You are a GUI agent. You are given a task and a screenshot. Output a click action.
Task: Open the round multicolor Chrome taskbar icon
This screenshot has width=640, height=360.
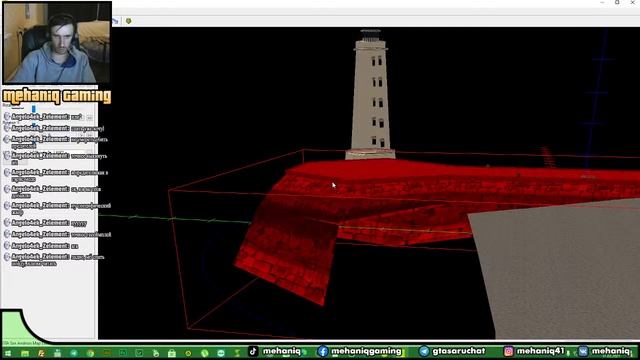pyautogui.click(x=90, y=353)
